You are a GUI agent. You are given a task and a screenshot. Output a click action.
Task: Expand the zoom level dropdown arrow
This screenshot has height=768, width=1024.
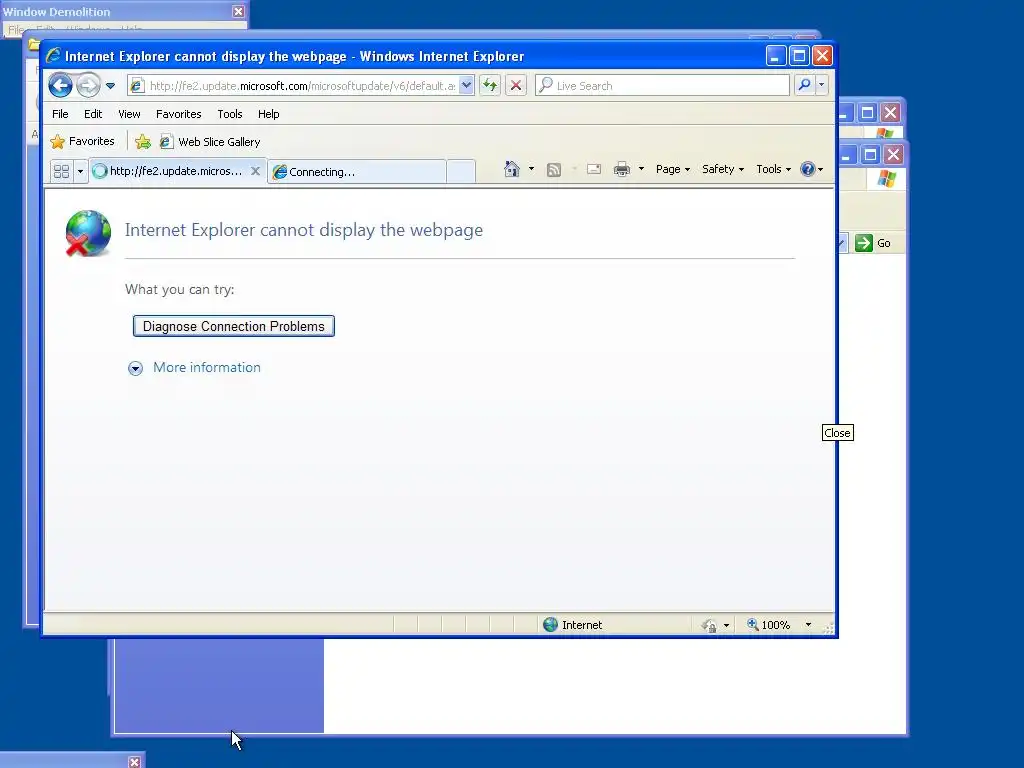pos(808,625)
